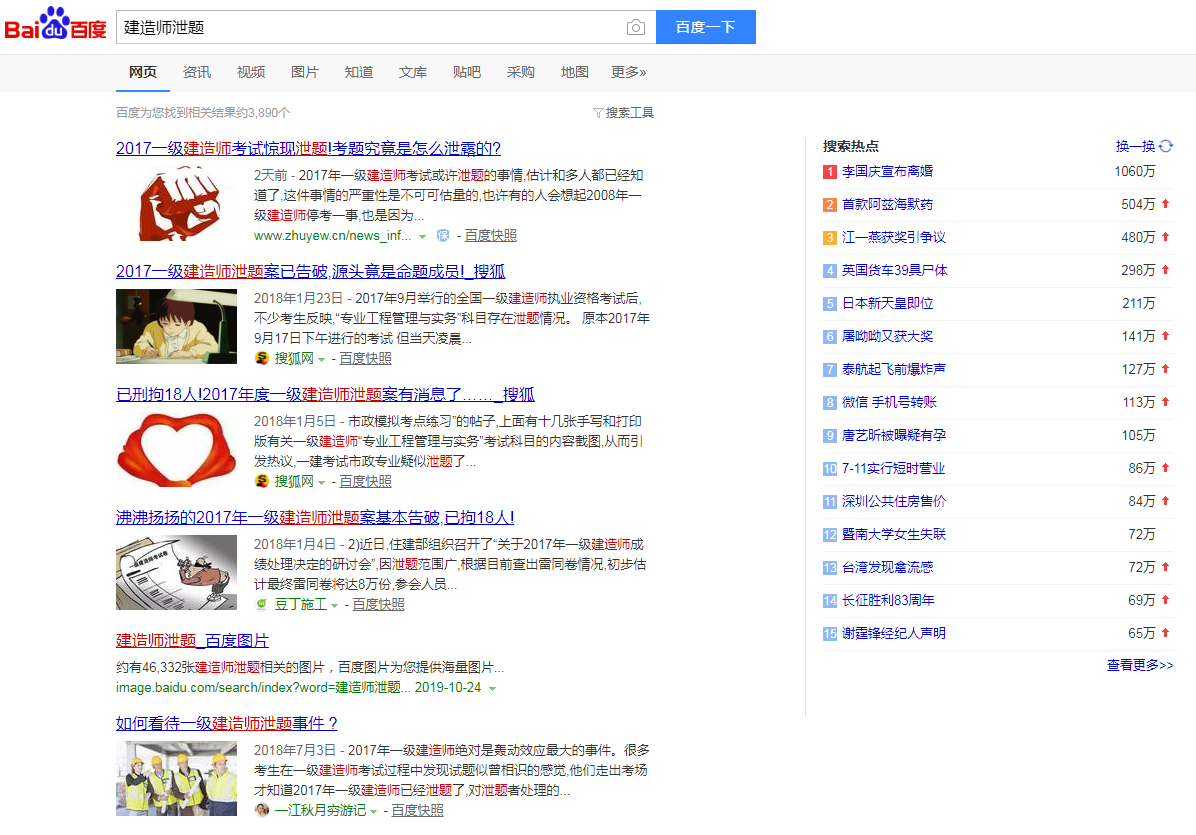This screenshot has width=1196, height=835.
Task: Open hot topic 屠呦呦又获大奖
Action: click(888, 336)
